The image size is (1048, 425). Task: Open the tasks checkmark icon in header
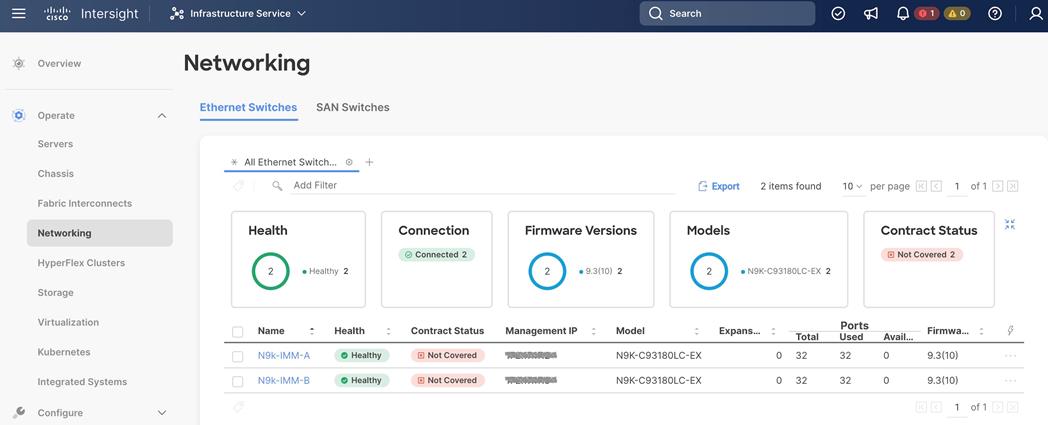point(838,13)
